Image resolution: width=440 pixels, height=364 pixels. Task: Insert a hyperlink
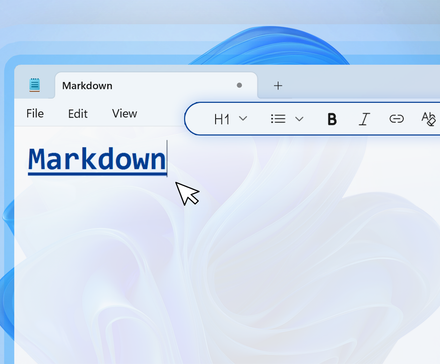(397, 119)
